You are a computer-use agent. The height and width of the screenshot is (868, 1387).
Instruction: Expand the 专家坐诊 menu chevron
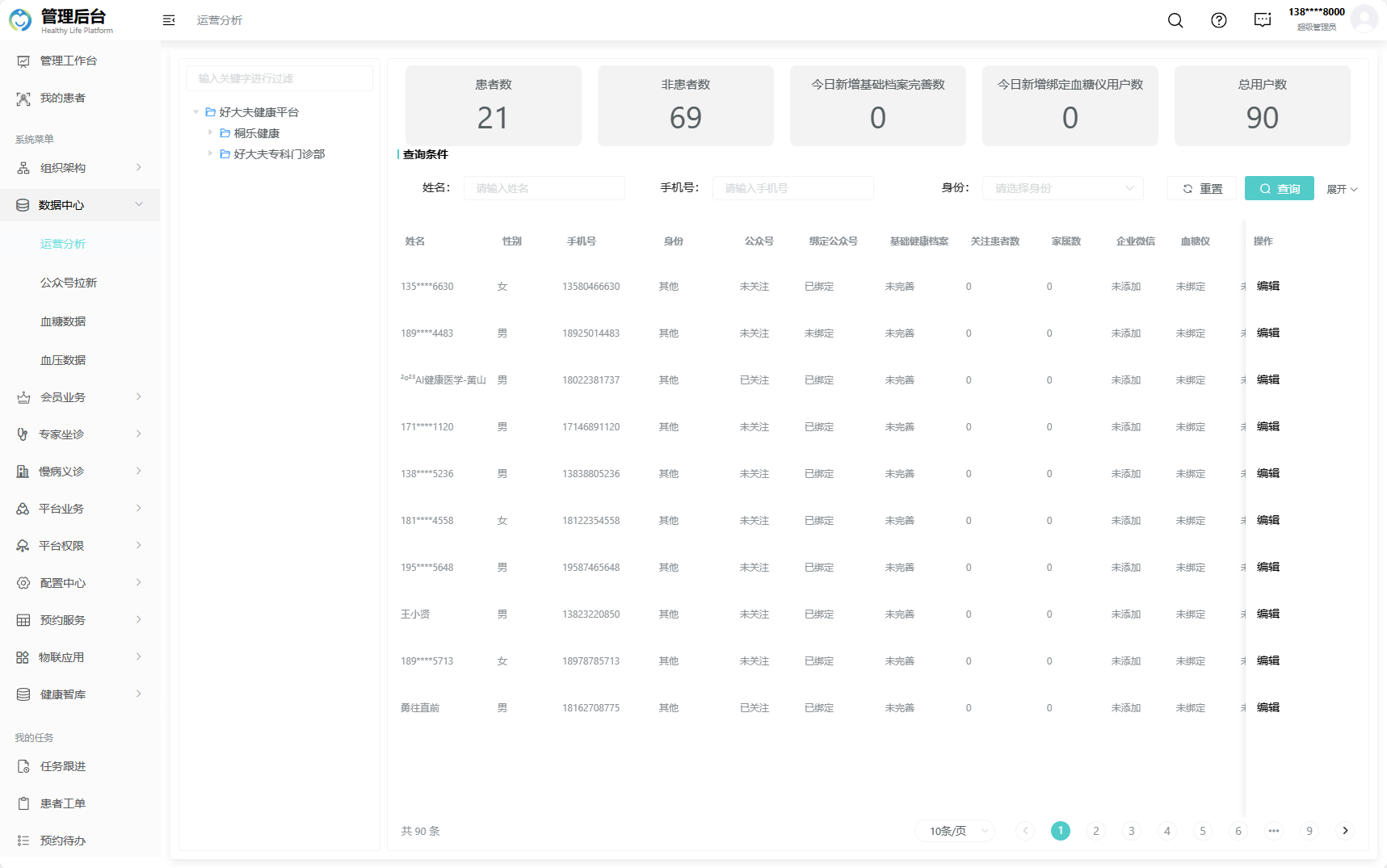(x=139, y=434)
